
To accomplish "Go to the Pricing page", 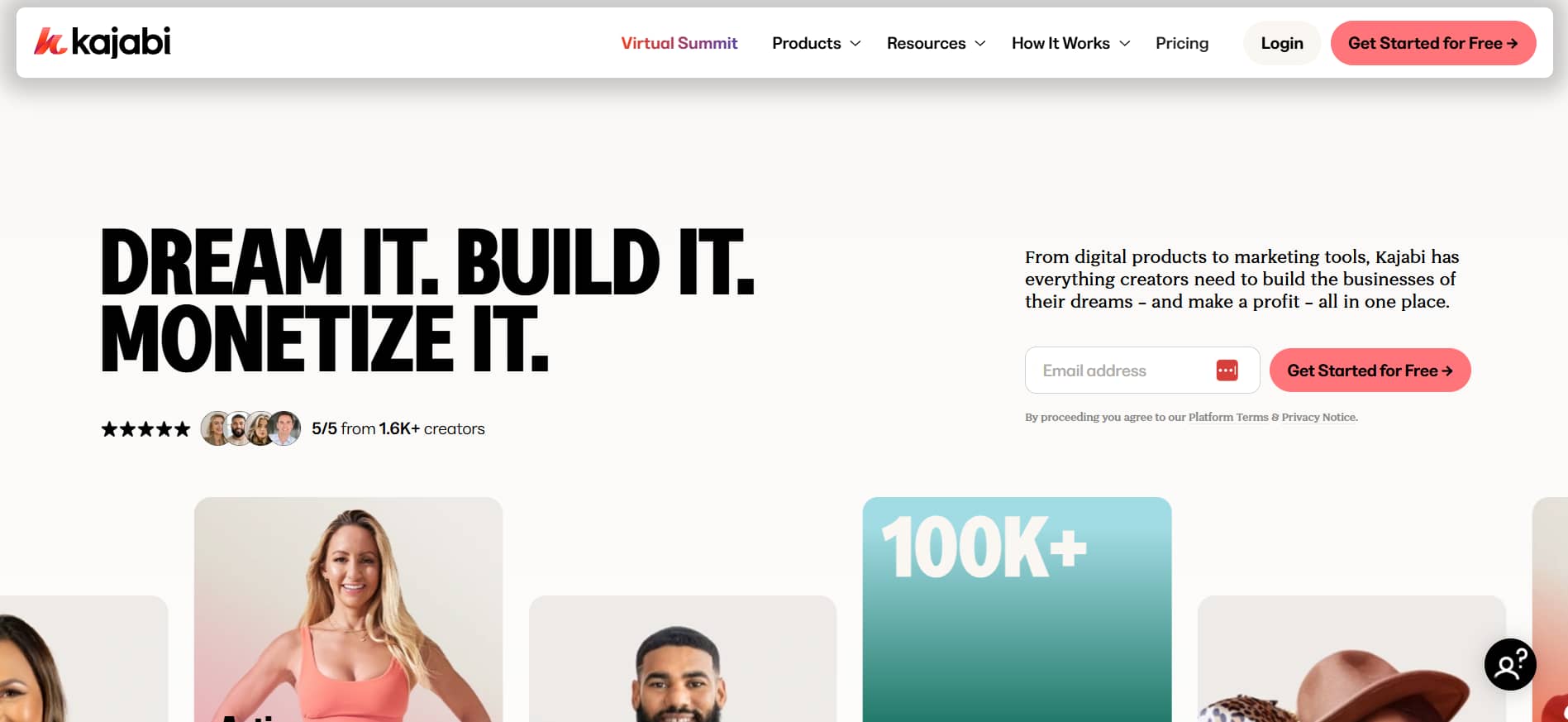I will point(1181,43).
